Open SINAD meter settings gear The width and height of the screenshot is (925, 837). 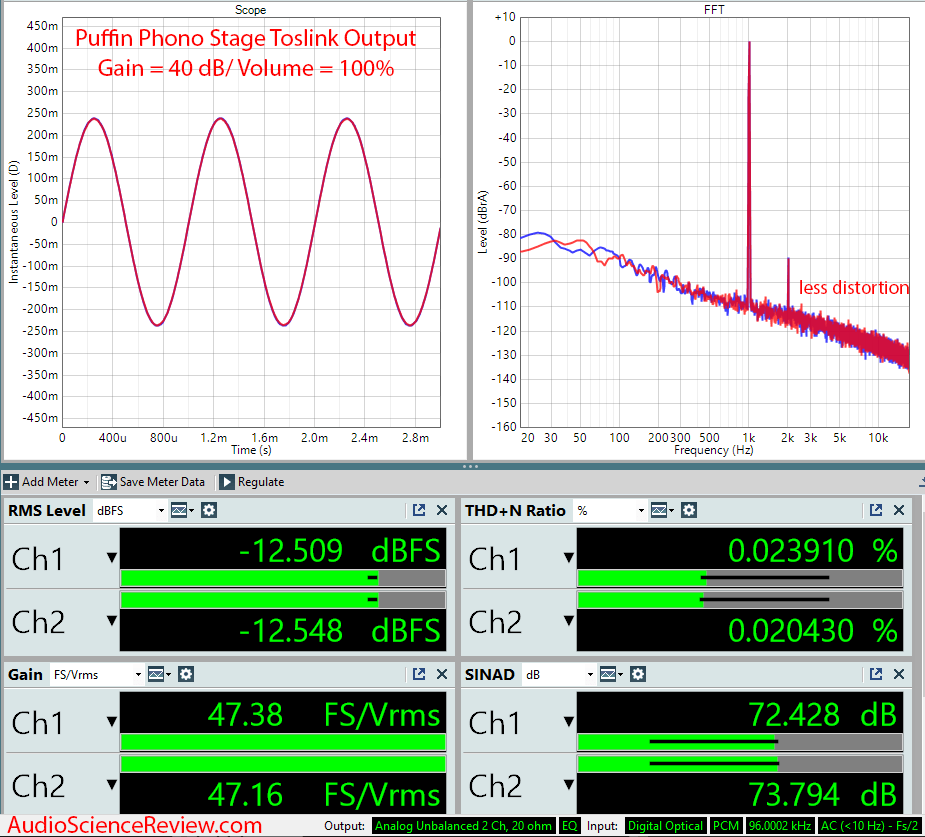coord(638,674)
